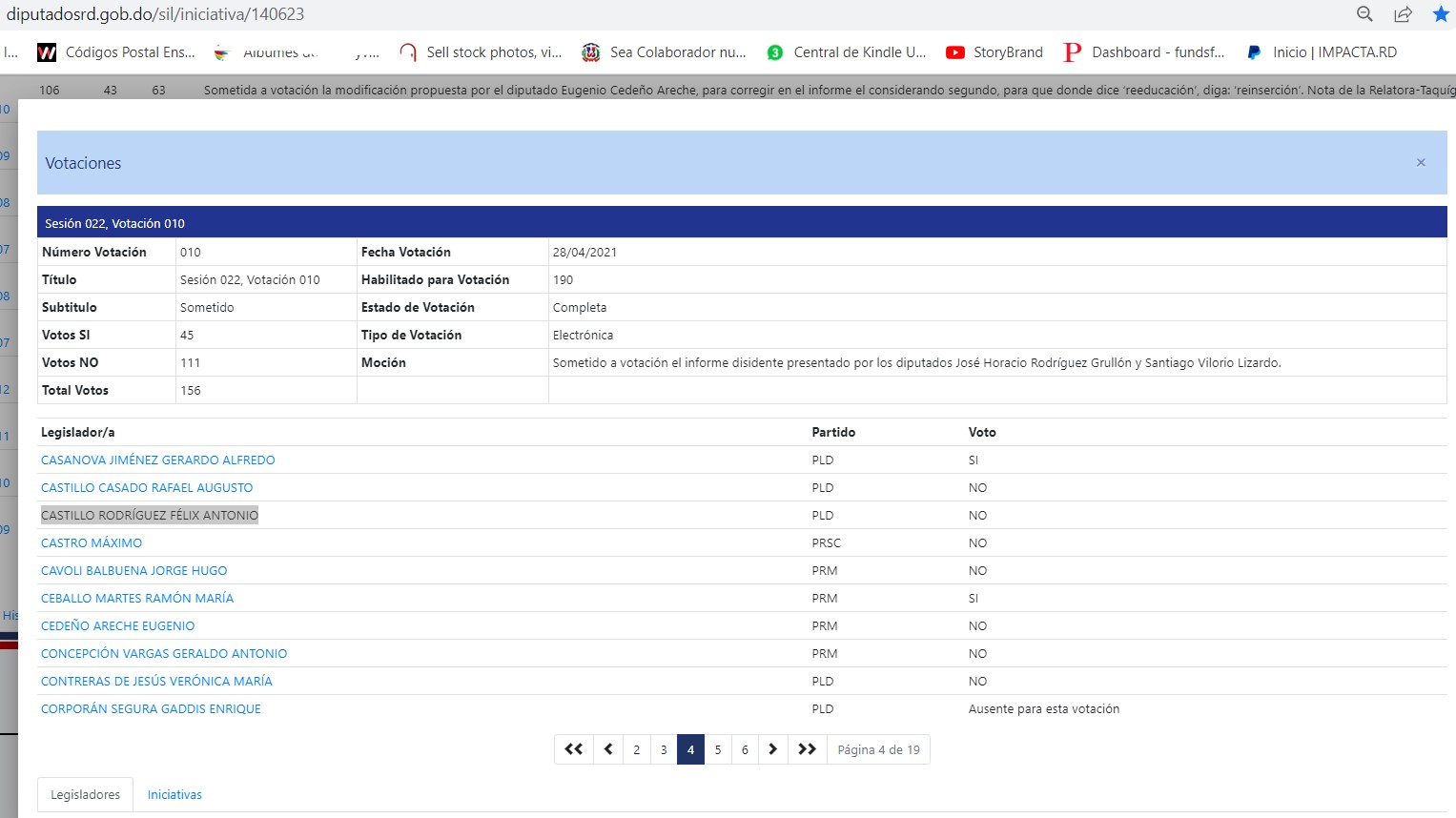1456x818 pixels.
Task: Switch to the Legisladores tab
Action: 85,794
